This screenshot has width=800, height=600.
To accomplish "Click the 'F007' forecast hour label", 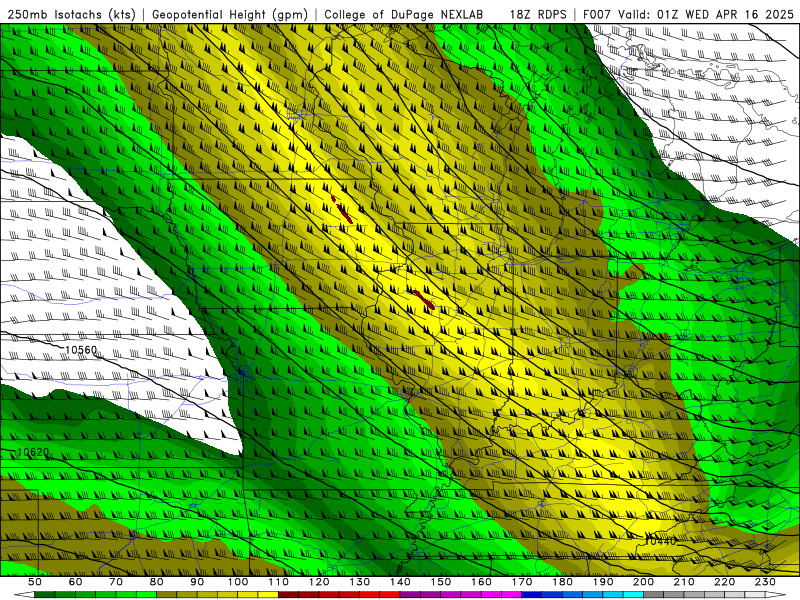I will tap(598, 15).
